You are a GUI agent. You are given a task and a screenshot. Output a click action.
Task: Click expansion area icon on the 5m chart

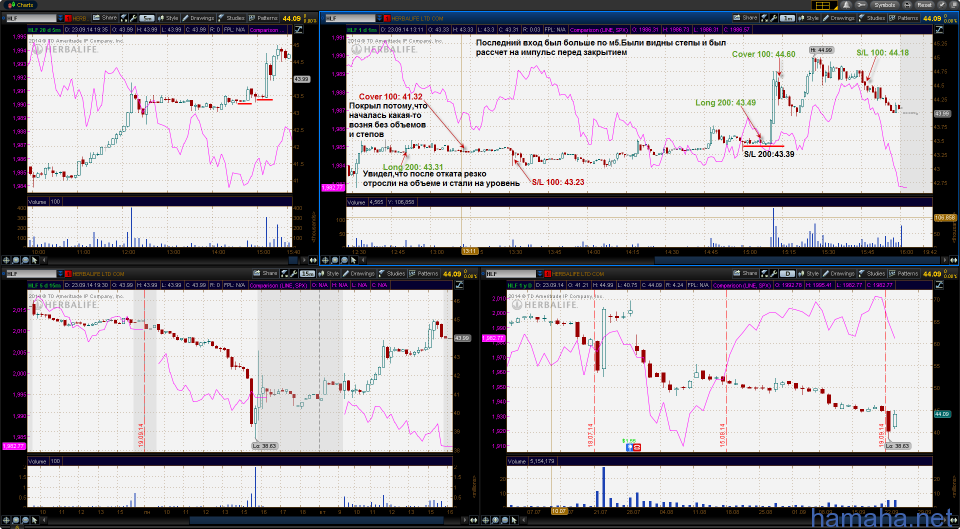(x=300, y=29)
